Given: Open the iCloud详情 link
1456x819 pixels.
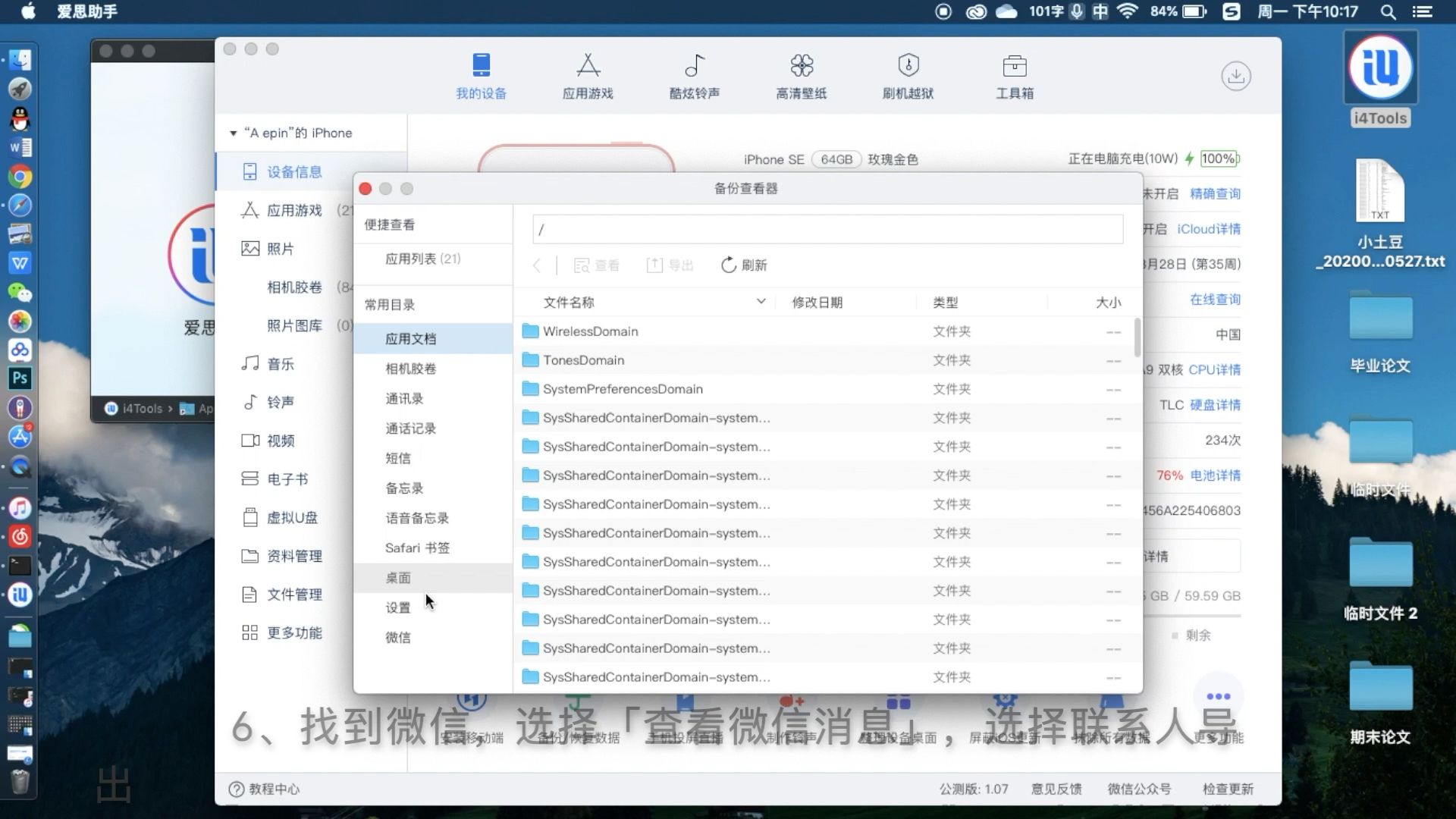Looking at the screenshot, I should pos(1209,229).
